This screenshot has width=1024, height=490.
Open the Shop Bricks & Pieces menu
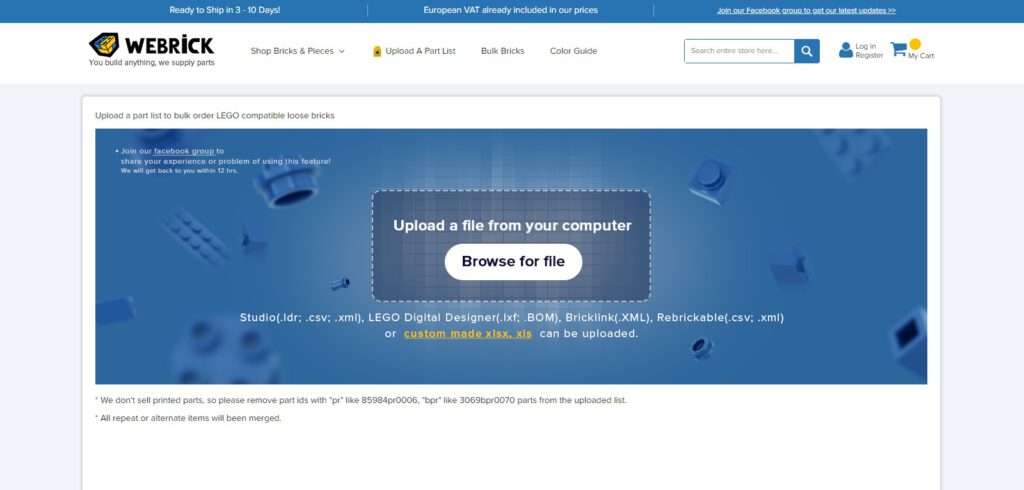coord(297,51)
